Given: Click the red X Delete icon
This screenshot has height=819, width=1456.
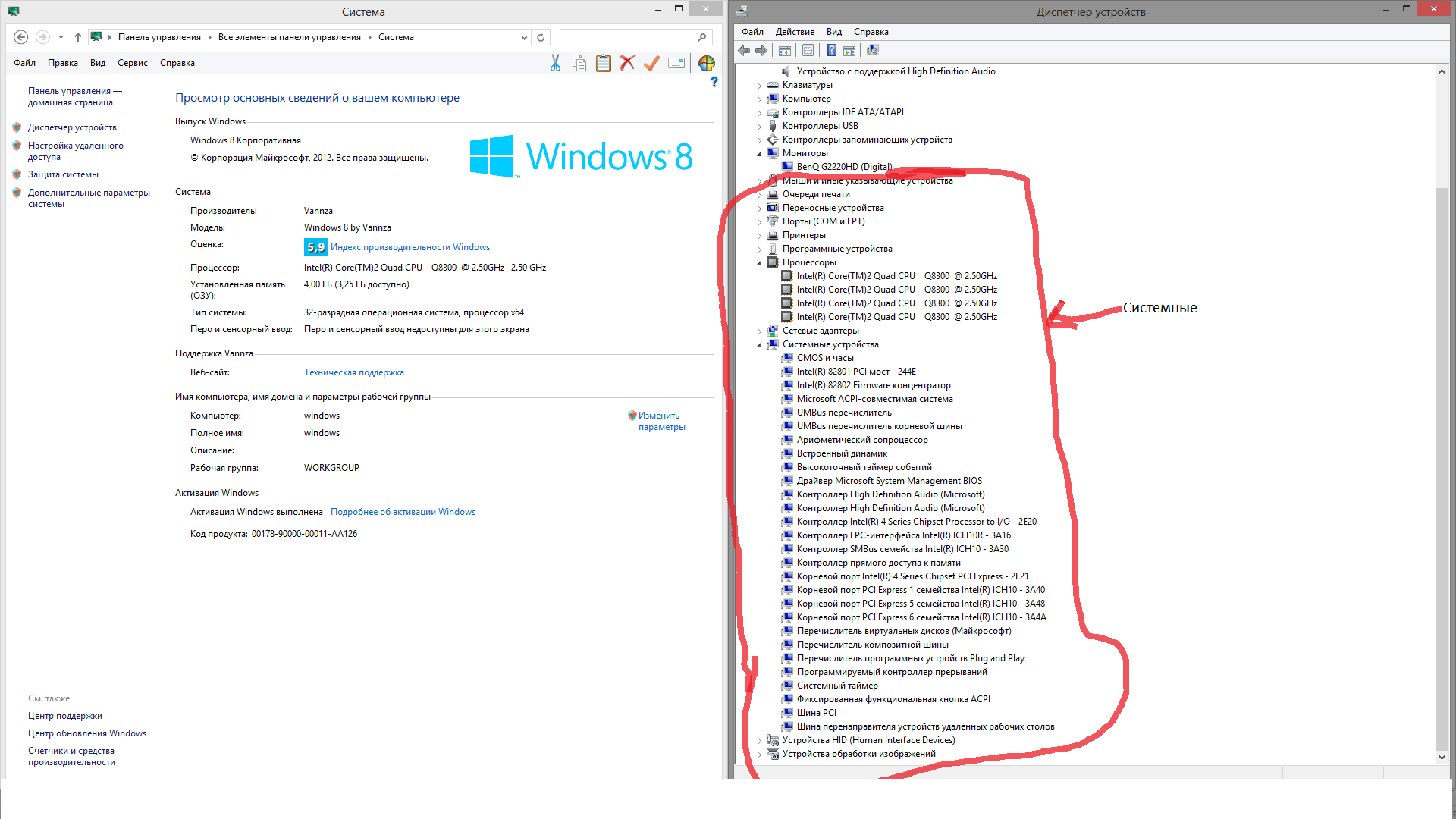Looking at the screenshot, I should tap(627, 64).
